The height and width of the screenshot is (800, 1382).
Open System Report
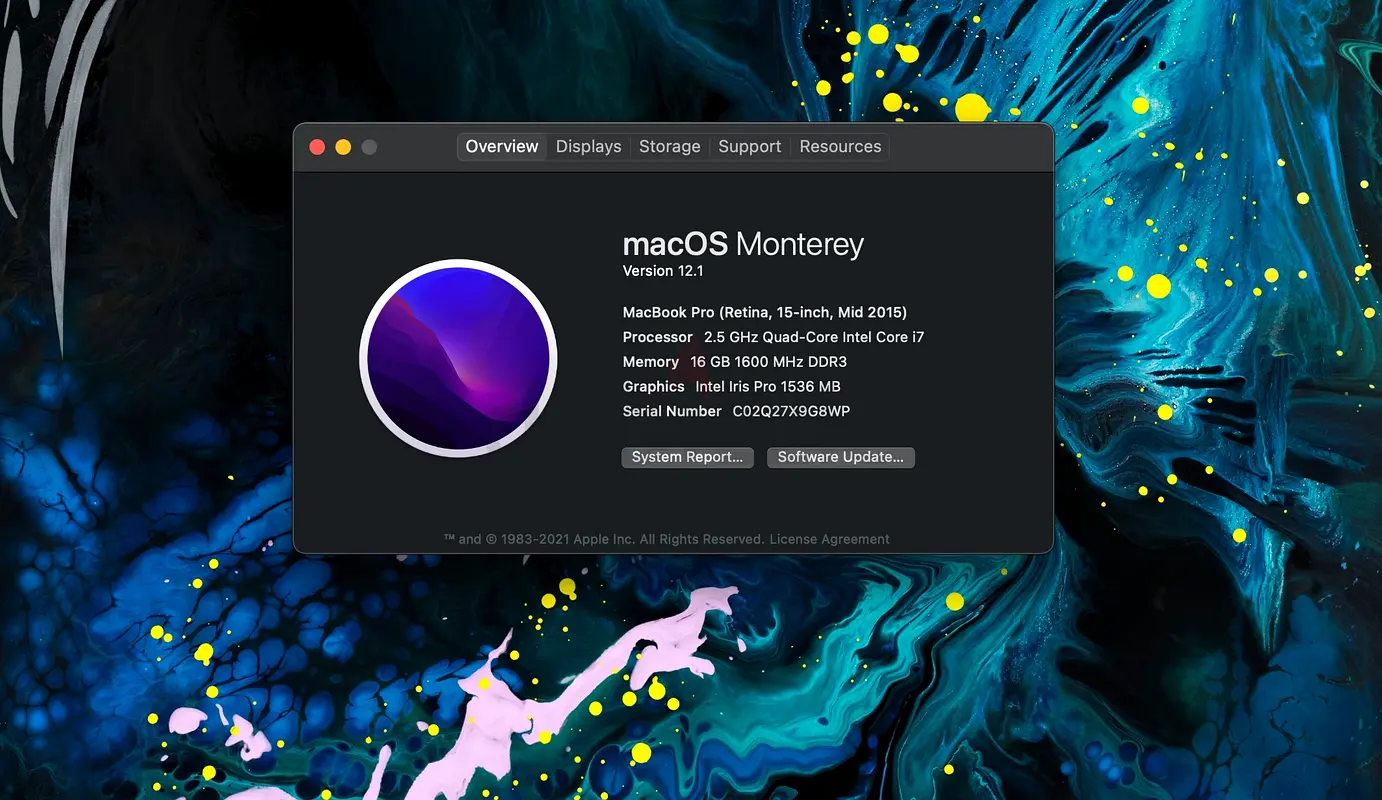click(x=688, y=457)
